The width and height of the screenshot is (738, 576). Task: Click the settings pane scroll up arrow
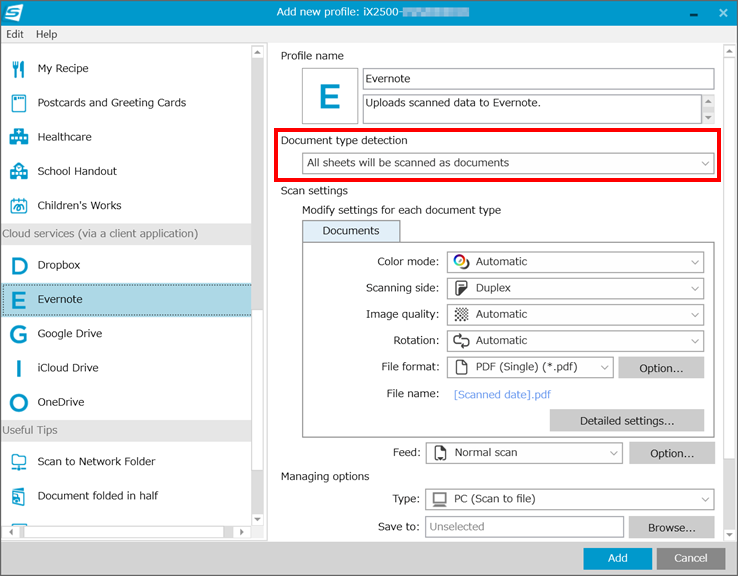coord(729,51)
